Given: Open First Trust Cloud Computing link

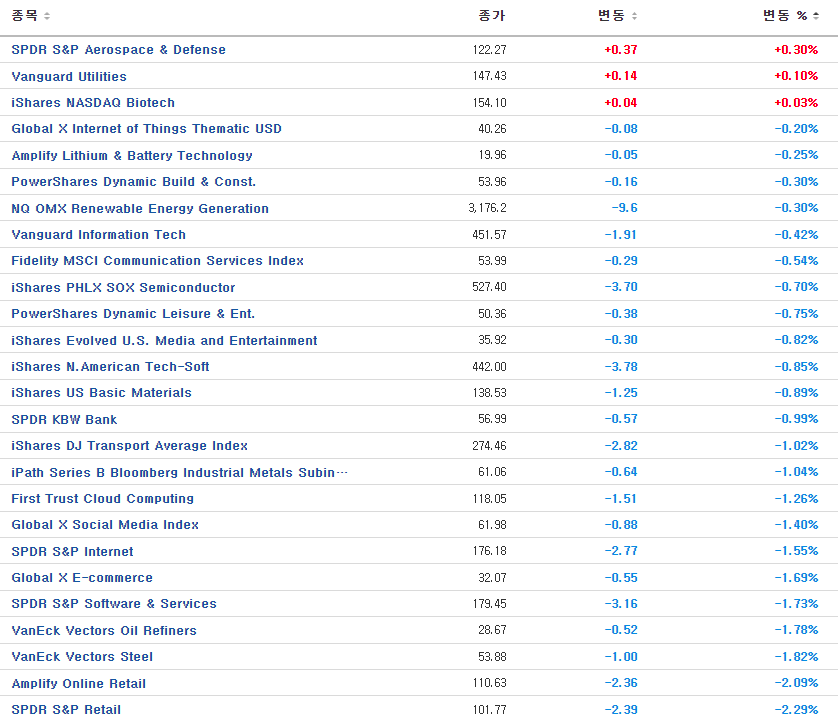Looking at the screenshot, I should click(103, 498).
